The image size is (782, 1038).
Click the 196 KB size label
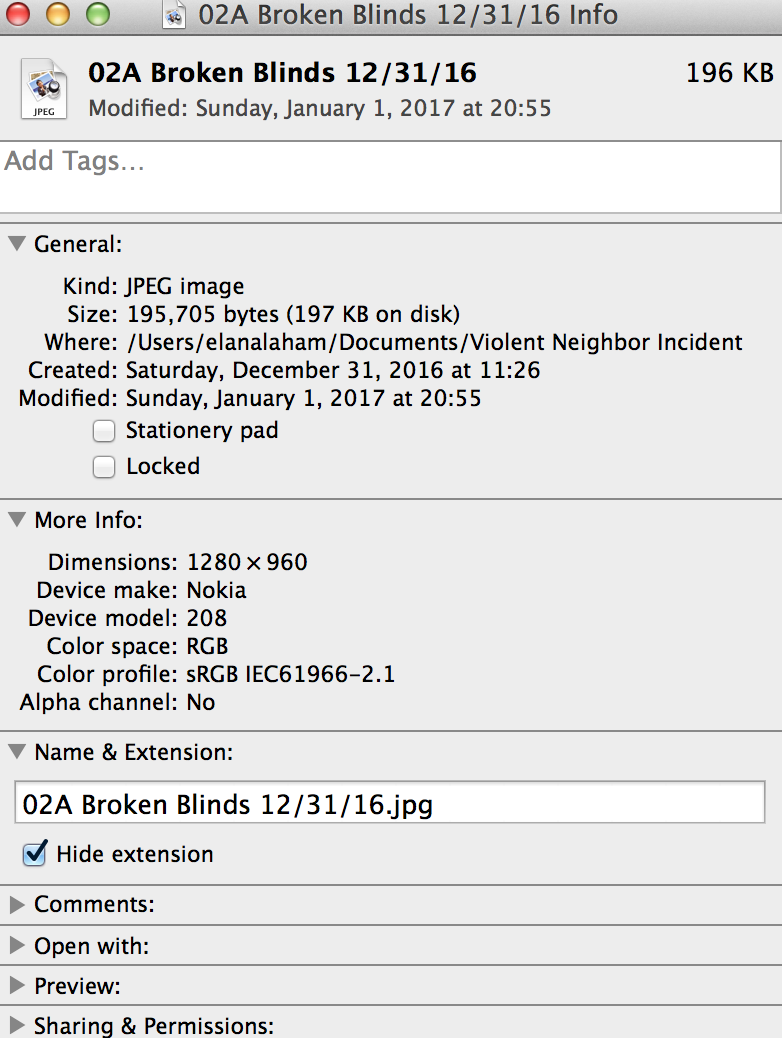pos(730,73)
